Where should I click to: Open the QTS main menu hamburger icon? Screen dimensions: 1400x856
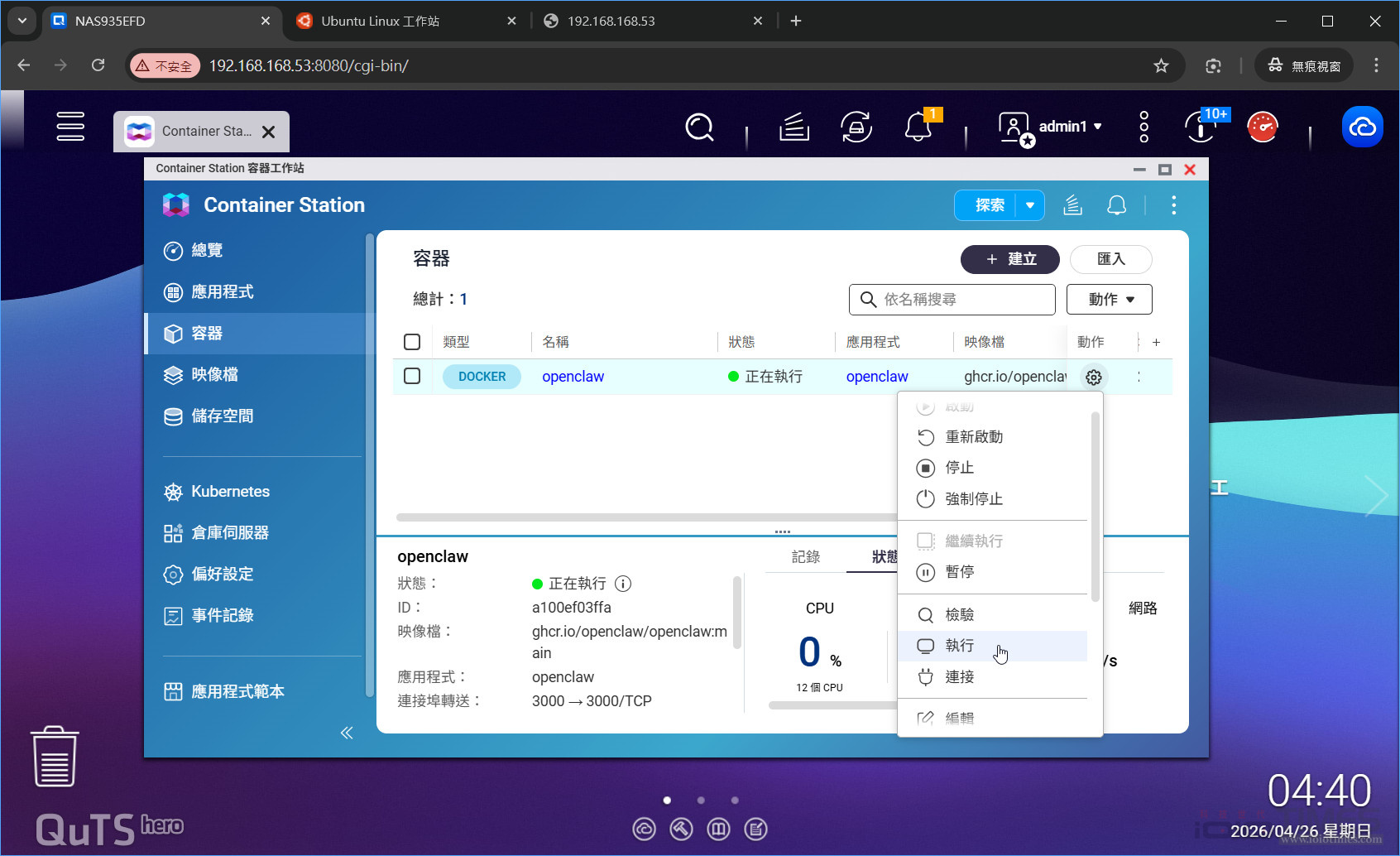[x=70, y=127]
